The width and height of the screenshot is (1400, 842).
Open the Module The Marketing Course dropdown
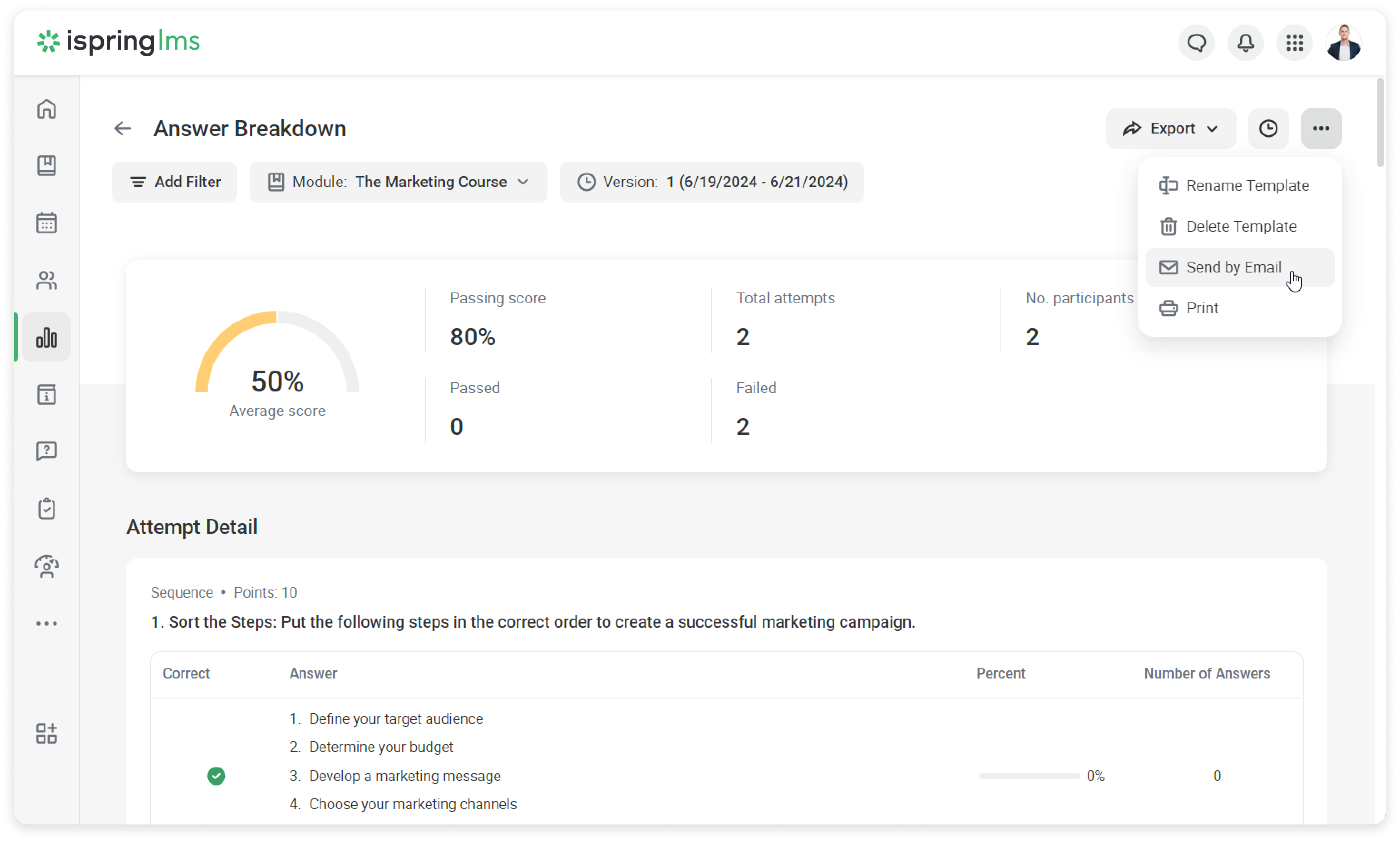(398, 182)
